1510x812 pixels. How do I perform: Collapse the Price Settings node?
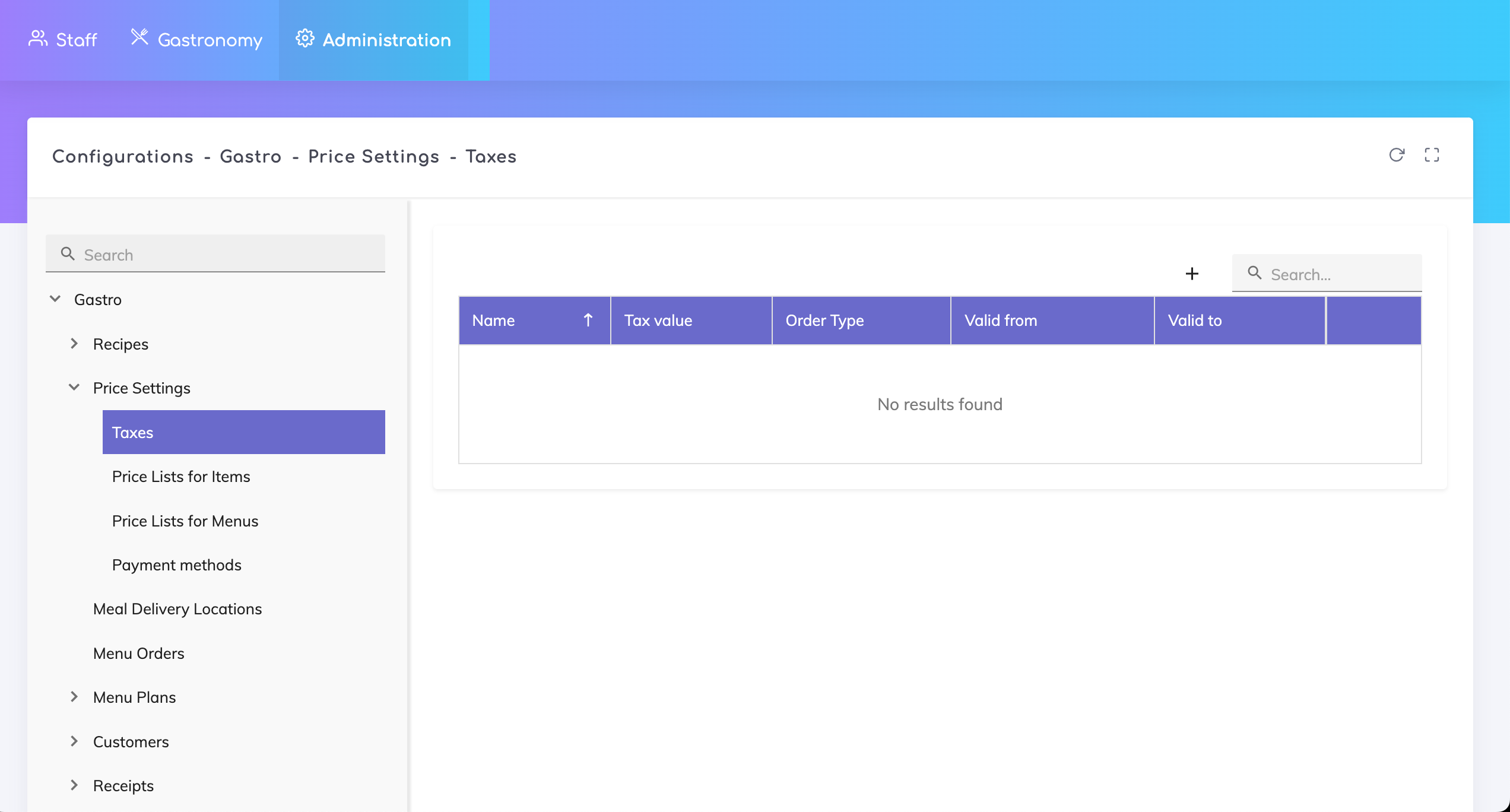(74, 388)
